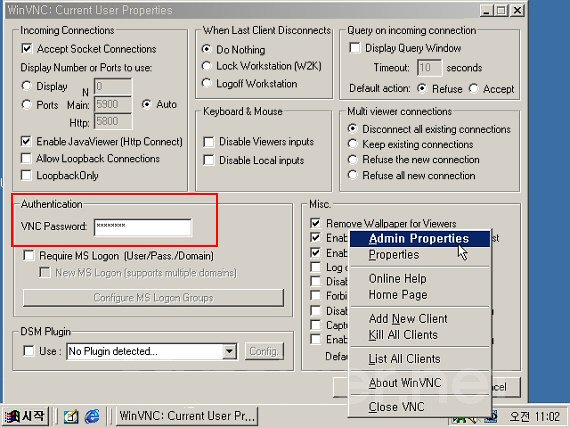Minimize the WinVNC properties window
Viewport: 570px width, 428px height.
point(486,10)
